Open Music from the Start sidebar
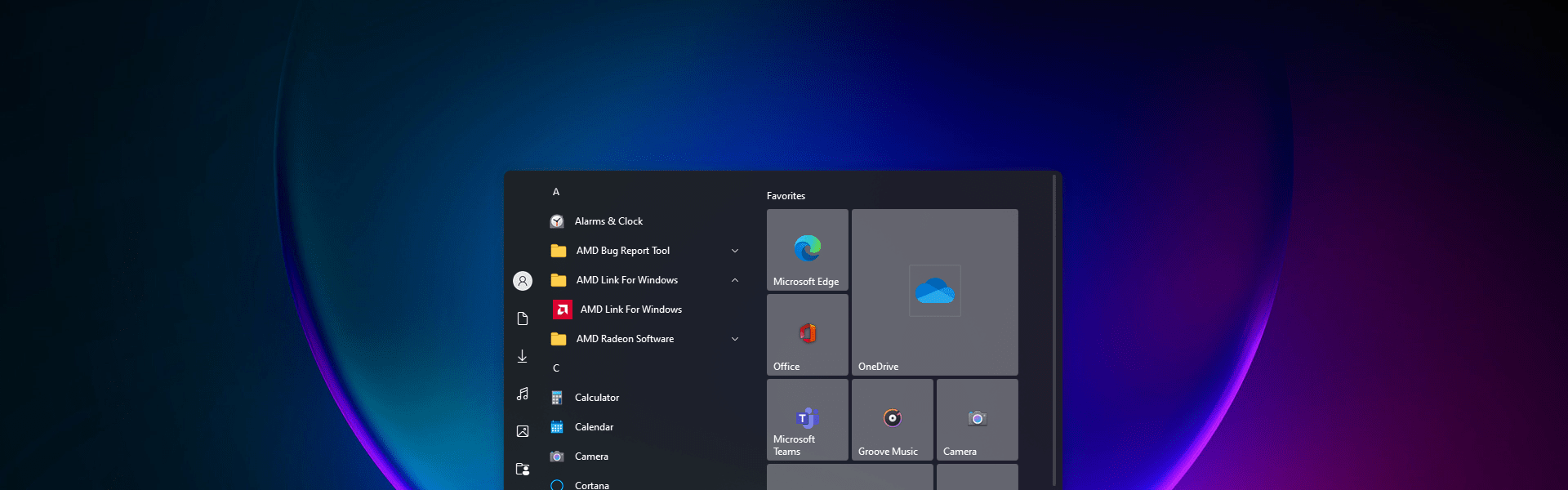The image size is (1568, 490). [523, 394]
